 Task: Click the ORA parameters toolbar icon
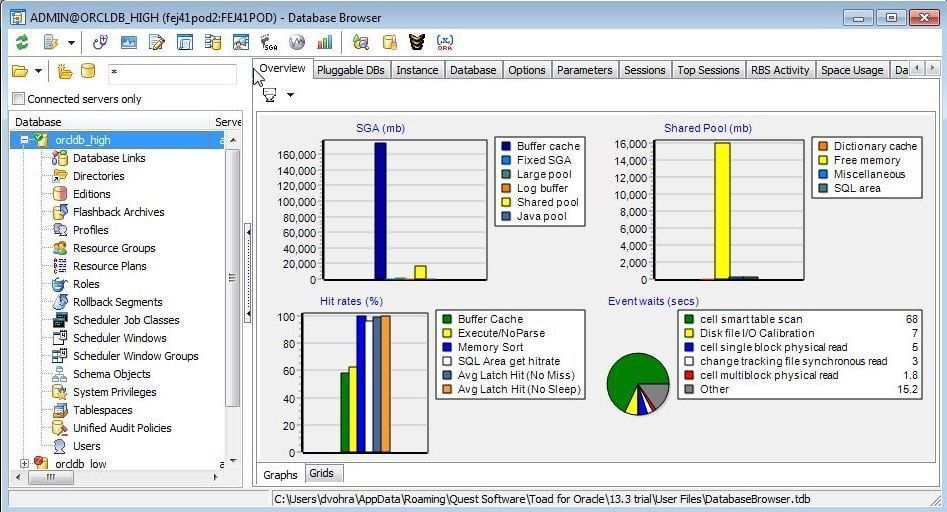click(x=445, y=42)
